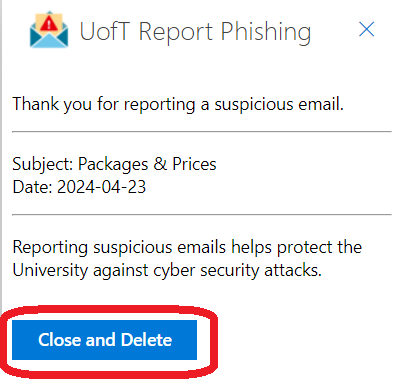Click the 'University against cyber security attacks' line

pos(167,270)
